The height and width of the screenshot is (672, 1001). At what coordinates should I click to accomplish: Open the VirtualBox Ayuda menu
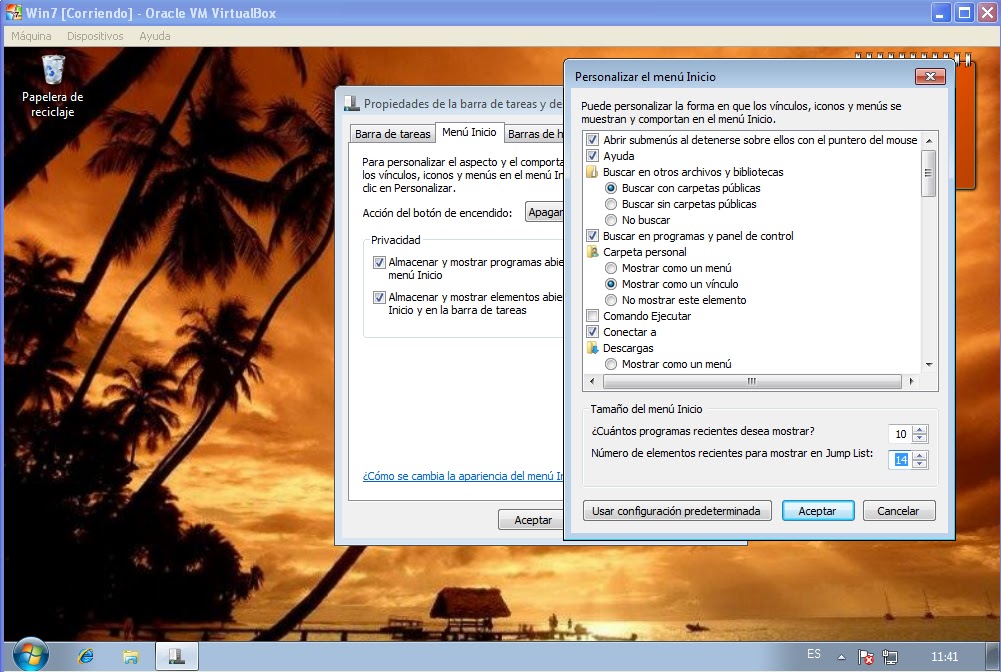click(154, 36)
